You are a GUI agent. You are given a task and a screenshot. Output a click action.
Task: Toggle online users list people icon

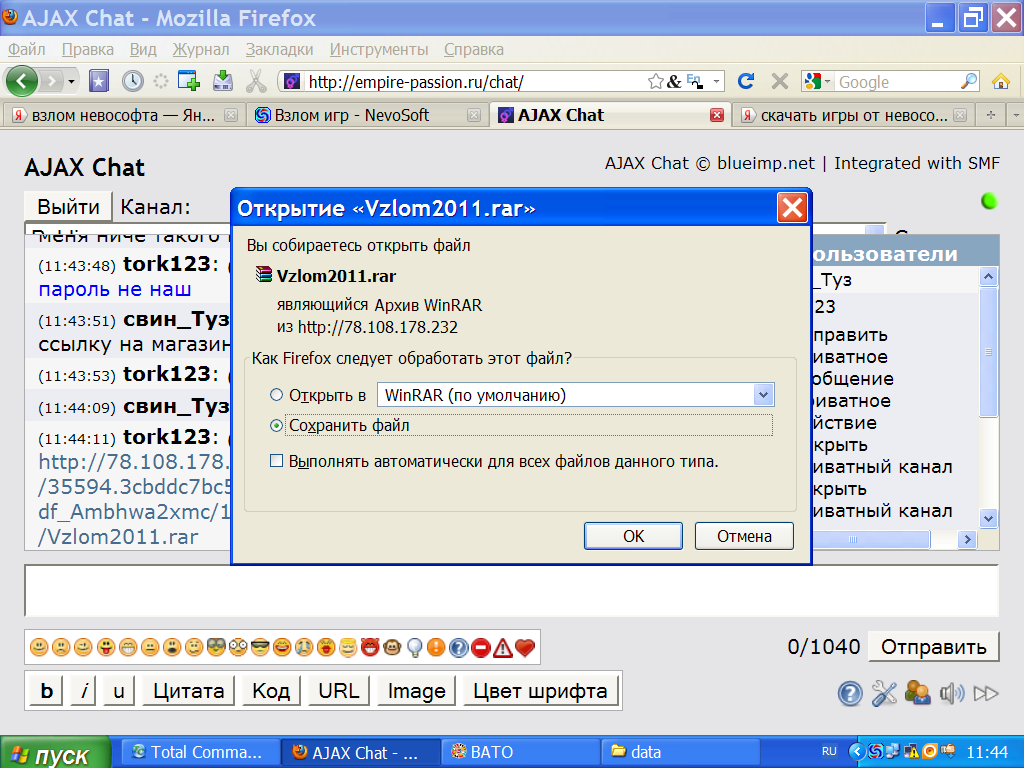coord(918,694)
